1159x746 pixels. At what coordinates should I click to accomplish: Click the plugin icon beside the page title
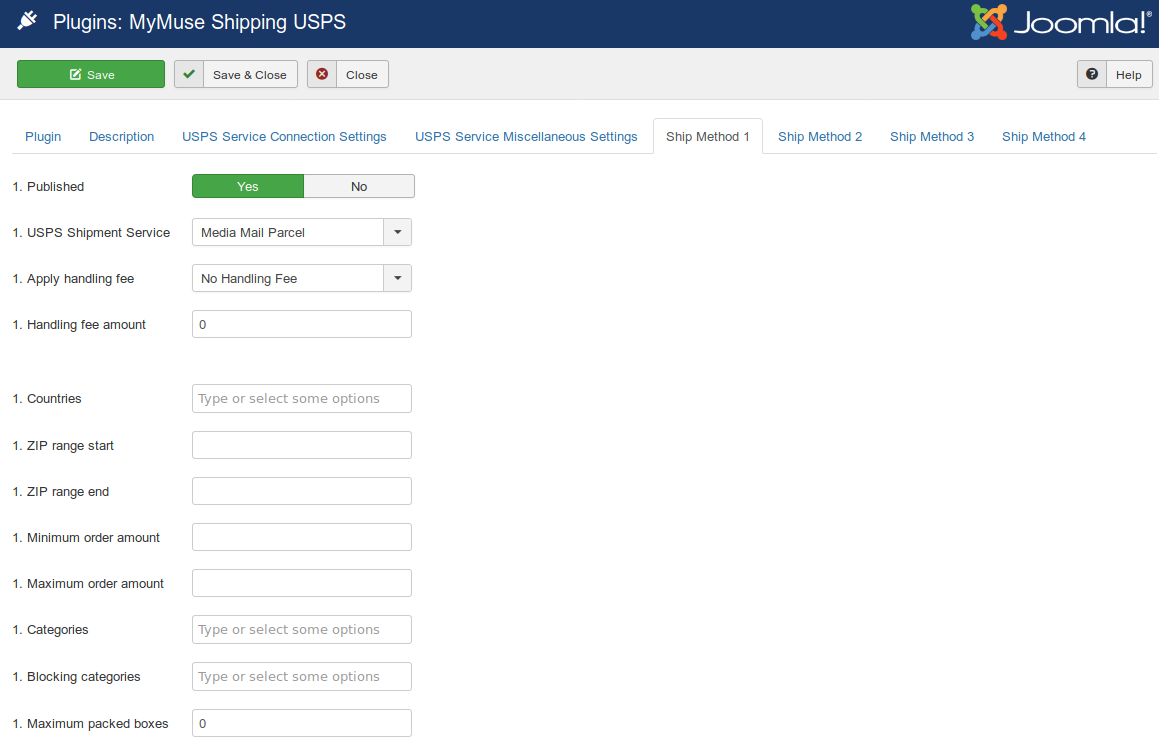point(27,18)
